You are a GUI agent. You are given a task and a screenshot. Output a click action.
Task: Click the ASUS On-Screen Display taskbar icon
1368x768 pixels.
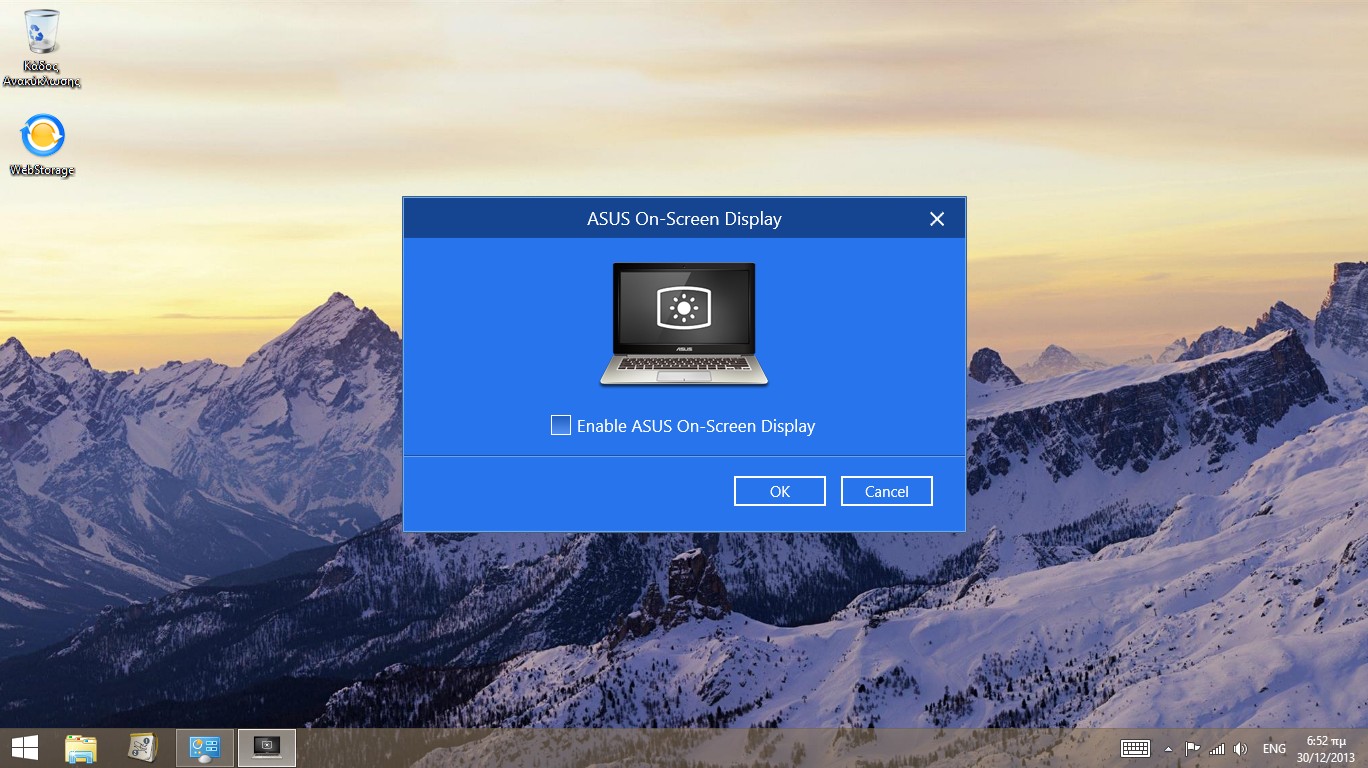pyautogui.click(x=267, y=748)
